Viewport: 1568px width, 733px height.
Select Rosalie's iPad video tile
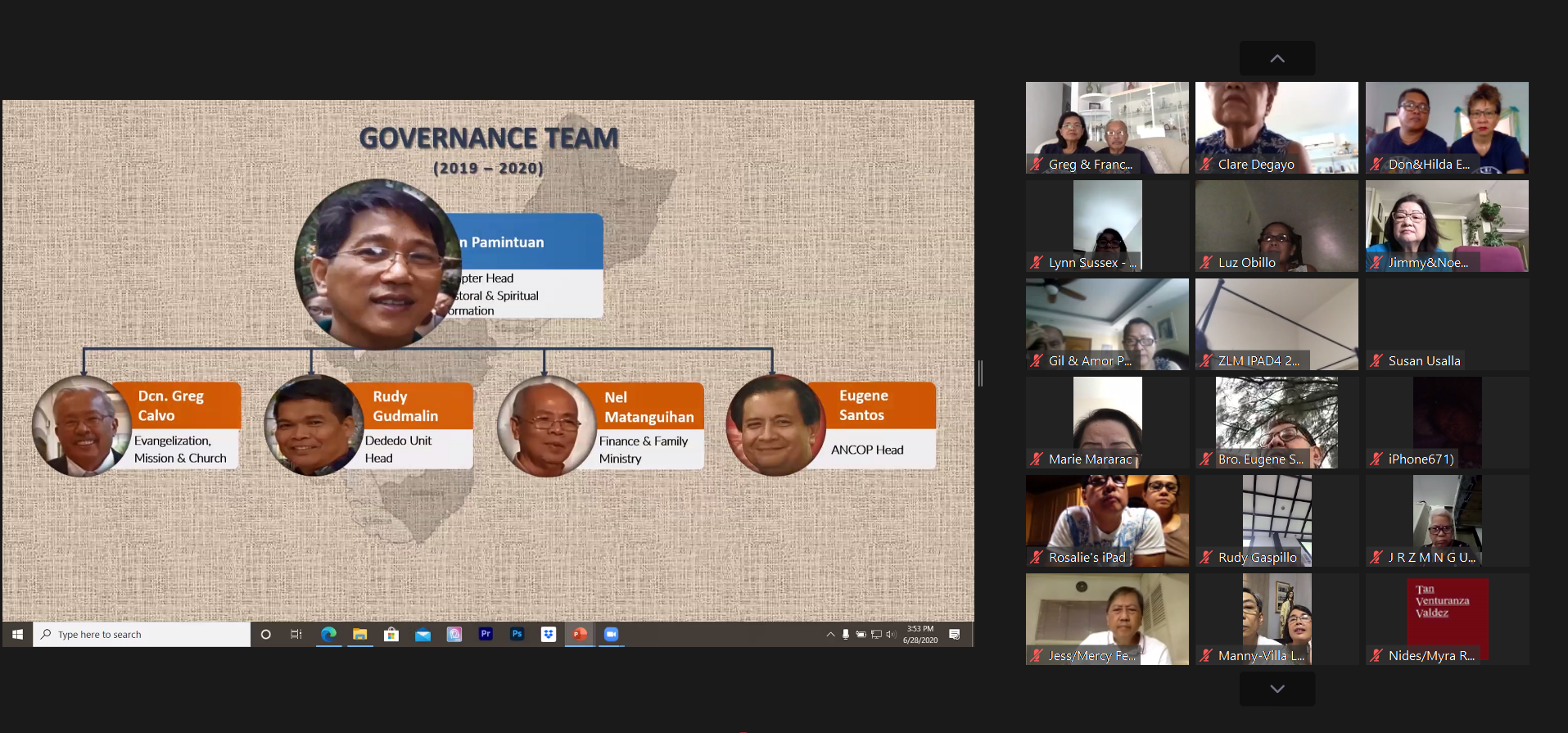pos(1107,521)
